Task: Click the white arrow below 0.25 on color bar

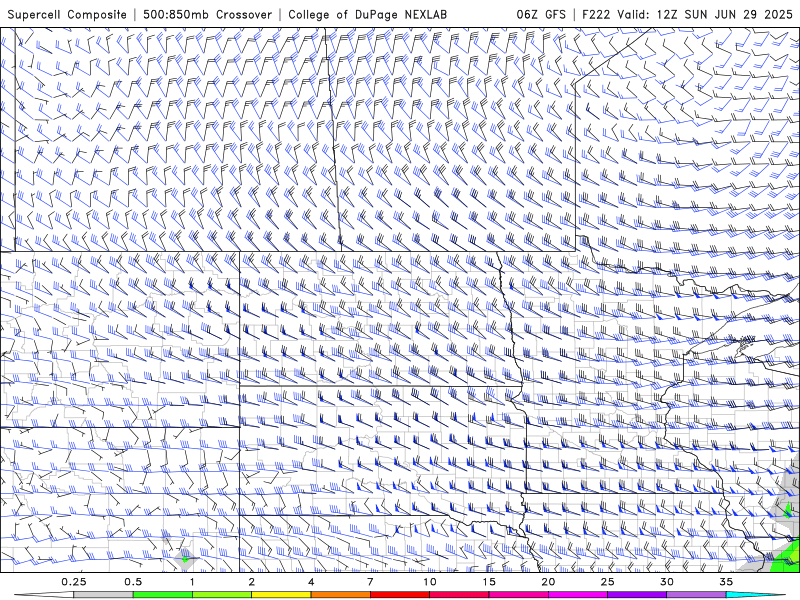Action: 44,595
